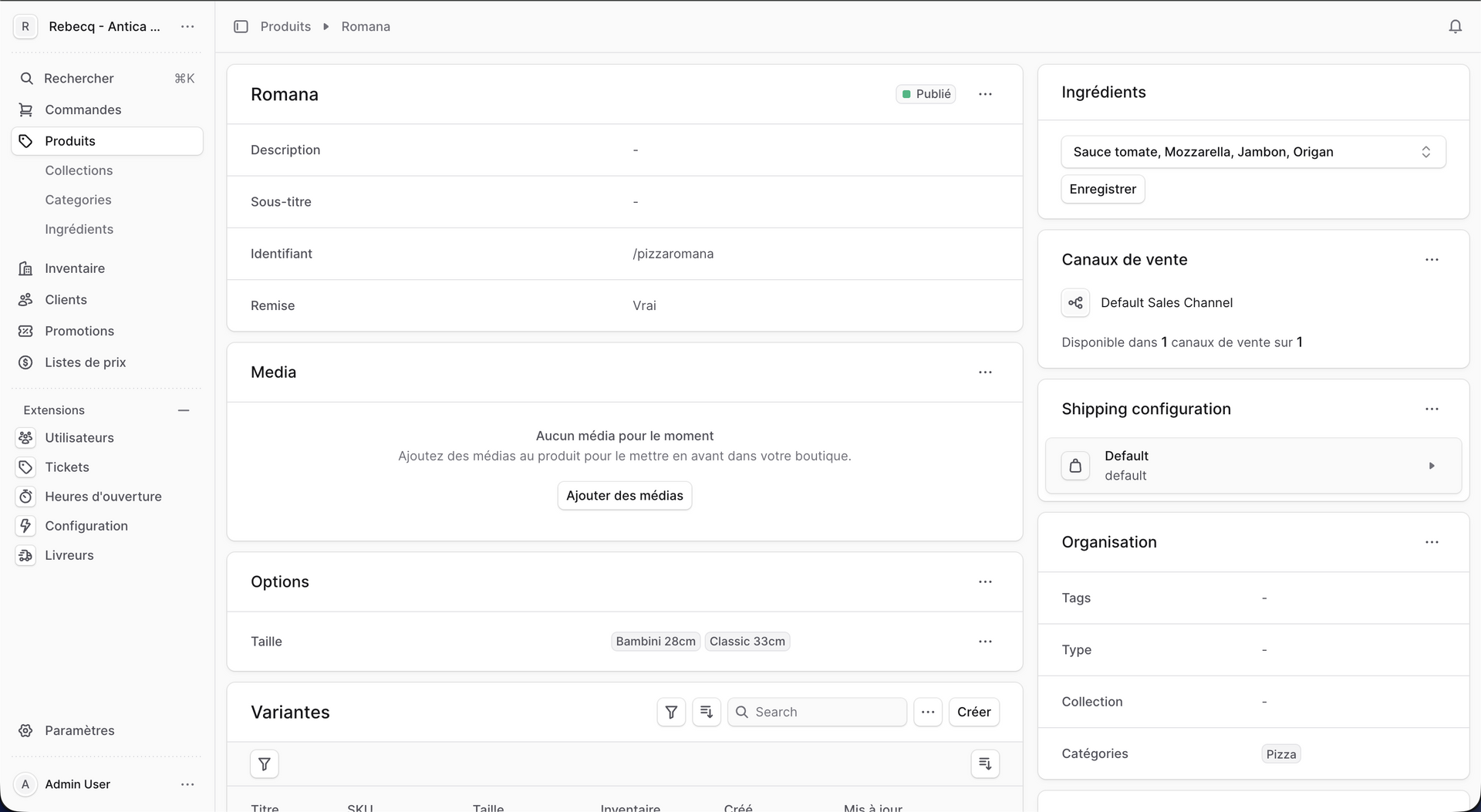1481x812 pixels.
Task: Open the Romana product actions menu
Action: point(985,94)
